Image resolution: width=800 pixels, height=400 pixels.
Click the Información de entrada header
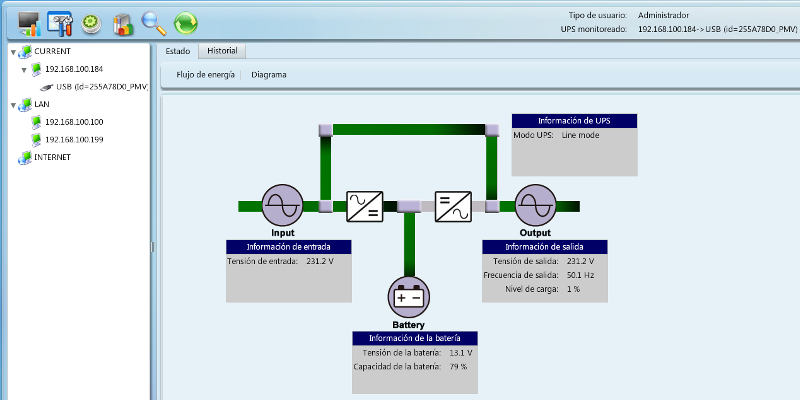click(x=289, y=247)
